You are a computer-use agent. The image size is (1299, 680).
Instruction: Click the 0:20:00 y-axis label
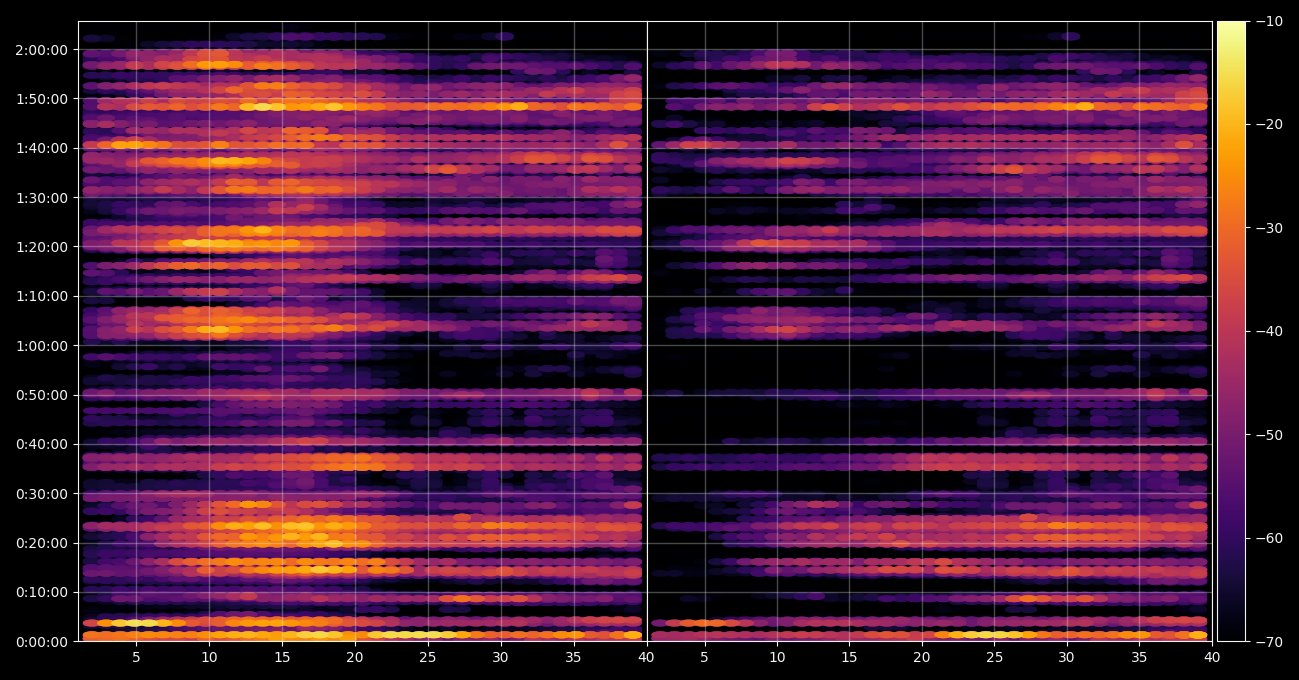(x=41, y=543)
